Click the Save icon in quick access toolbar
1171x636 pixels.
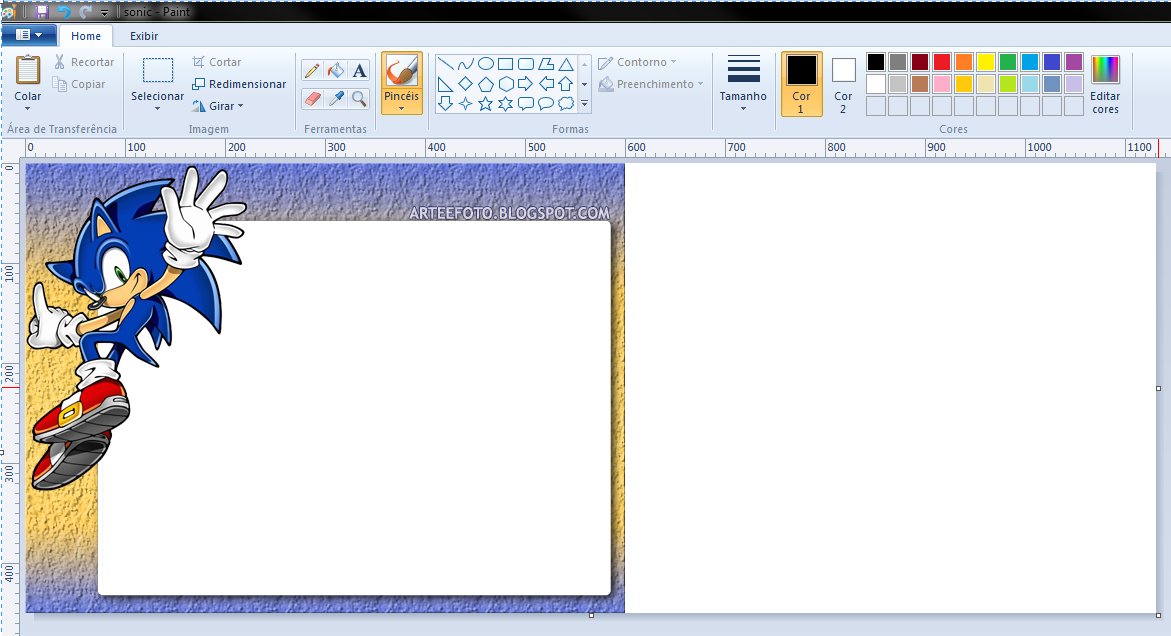coord(40,11)
